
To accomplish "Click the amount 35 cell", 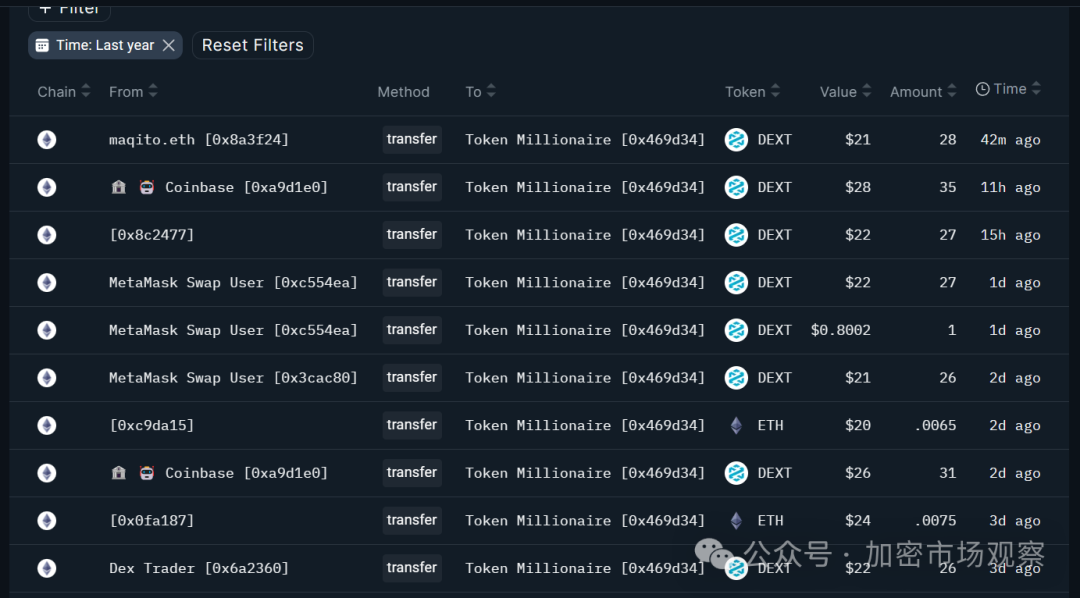I will pos(948,187).
